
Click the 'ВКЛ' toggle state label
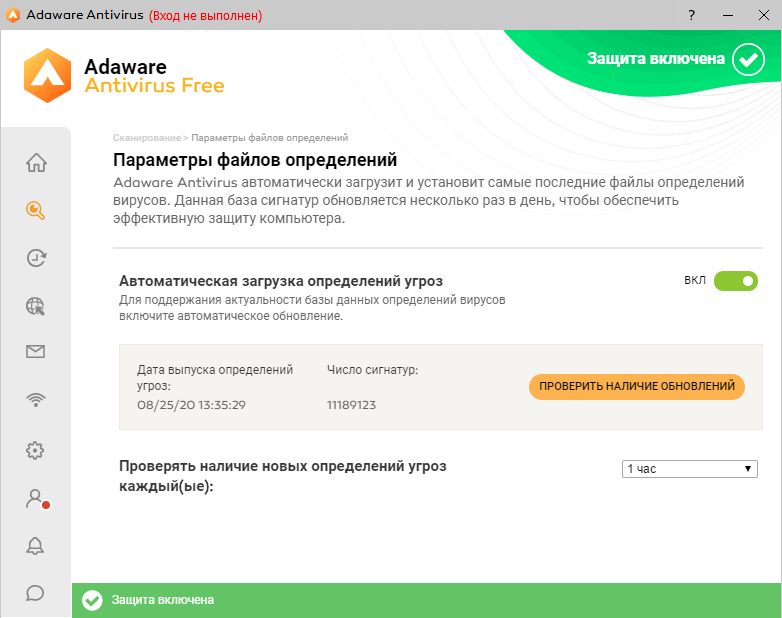tap(695, 280)
